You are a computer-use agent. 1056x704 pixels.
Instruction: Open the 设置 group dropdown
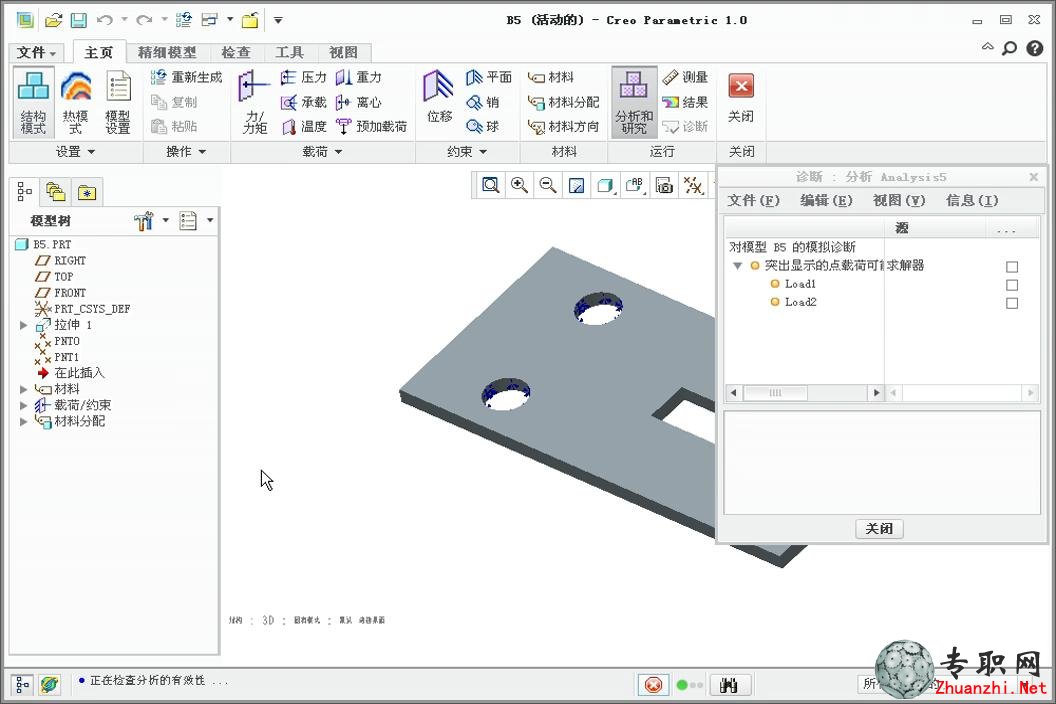tap(75, 152)
